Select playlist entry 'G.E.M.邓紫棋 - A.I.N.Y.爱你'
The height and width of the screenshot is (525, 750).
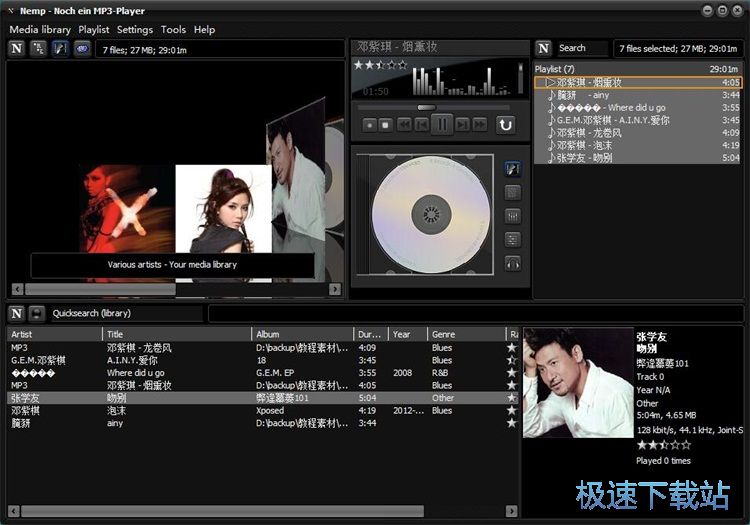pos(637,120)
